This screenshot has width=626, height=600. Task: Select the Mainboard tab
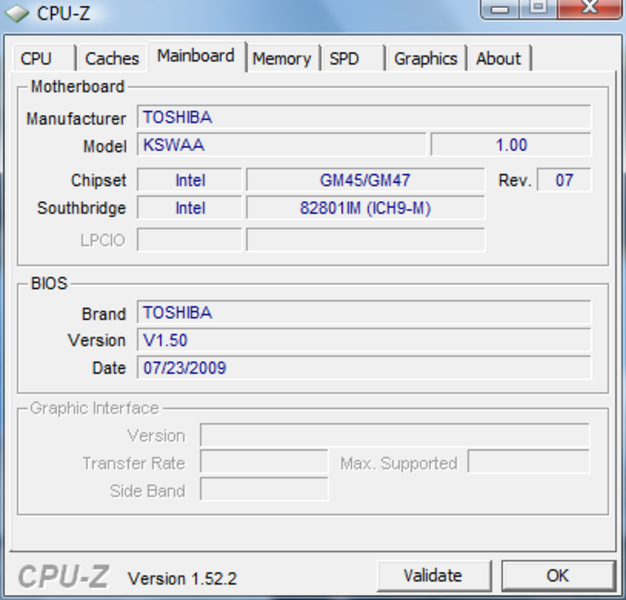point(196,56)
